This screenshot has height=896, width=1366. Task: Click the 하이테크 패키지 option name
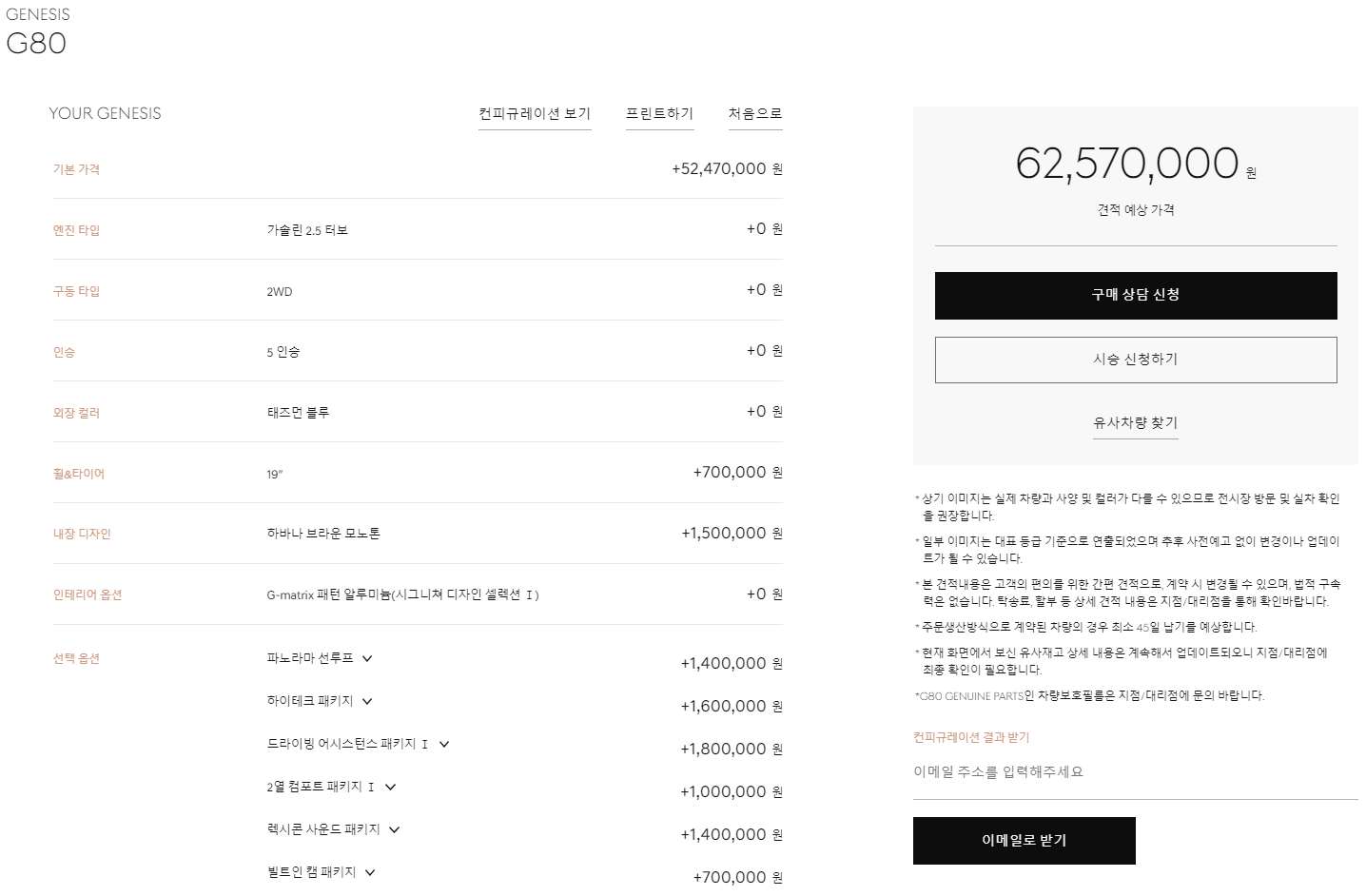[x=310, y=701]
